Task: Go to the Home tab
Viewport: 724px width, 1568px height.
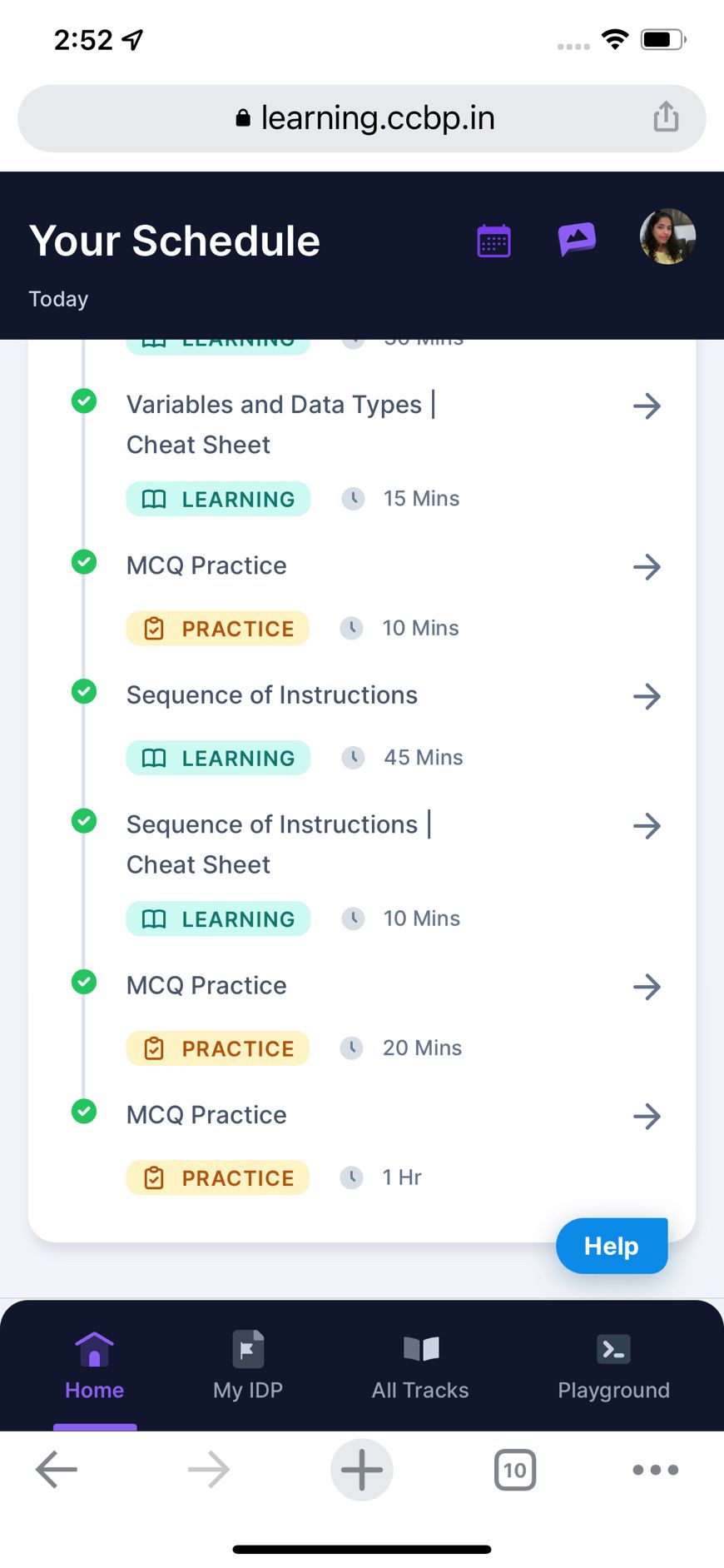Action: tap(94, 1366)
